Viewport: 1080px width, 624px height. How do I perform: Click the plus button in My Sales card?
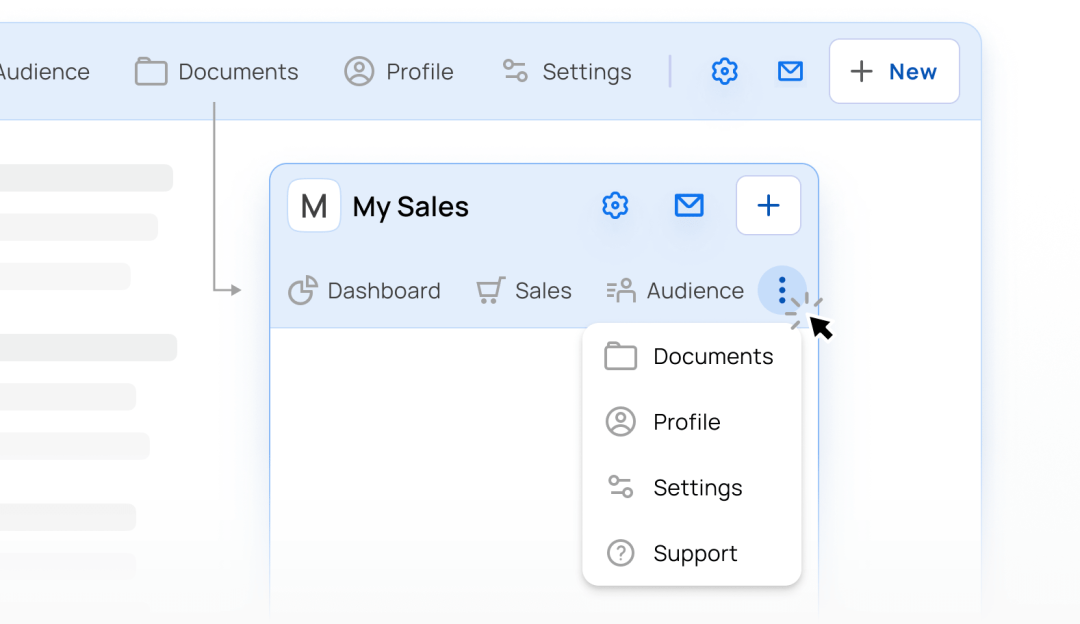(768, 206)
